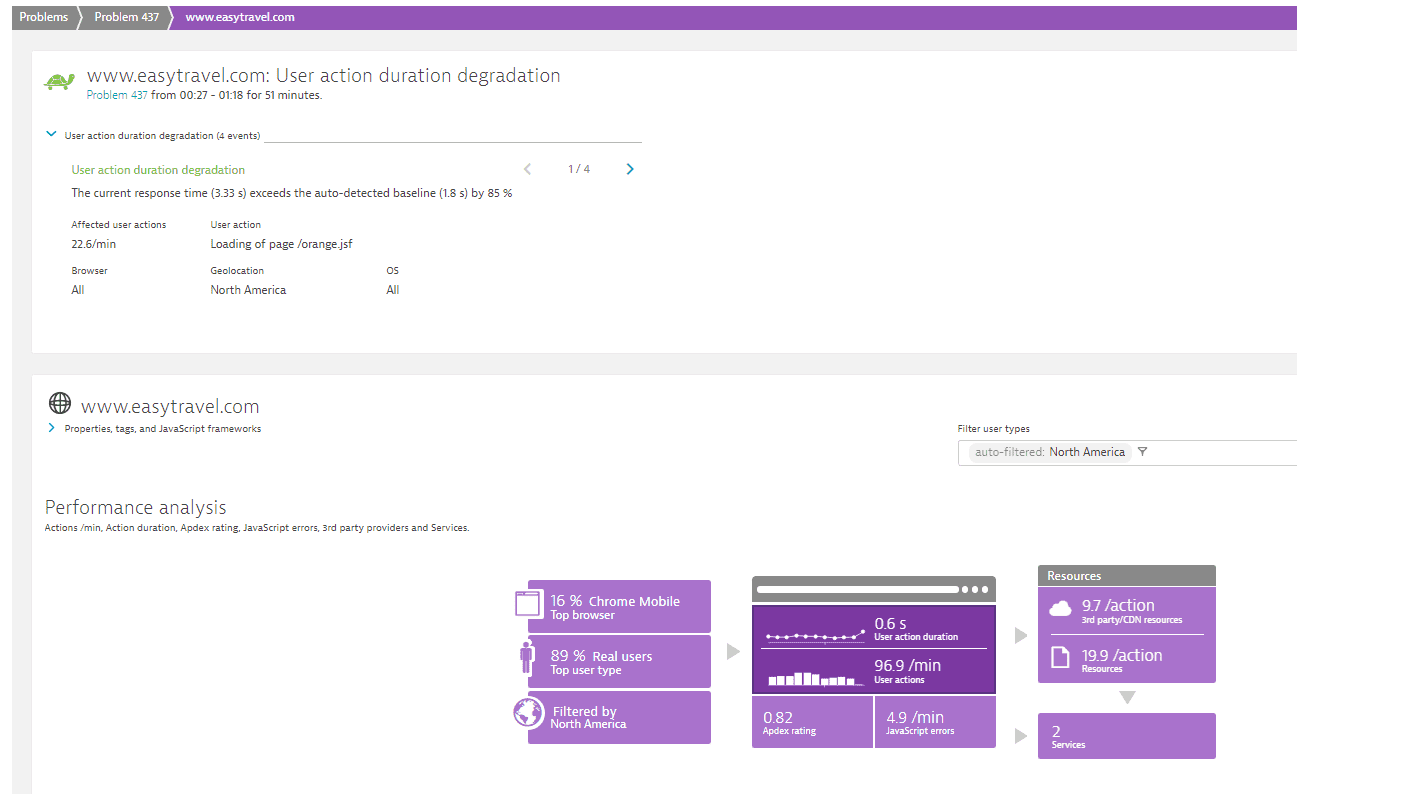This screenshot has height=794, width=1412.
Task: Open the 0.6 s User action duration tile
Action: point(874,628)
